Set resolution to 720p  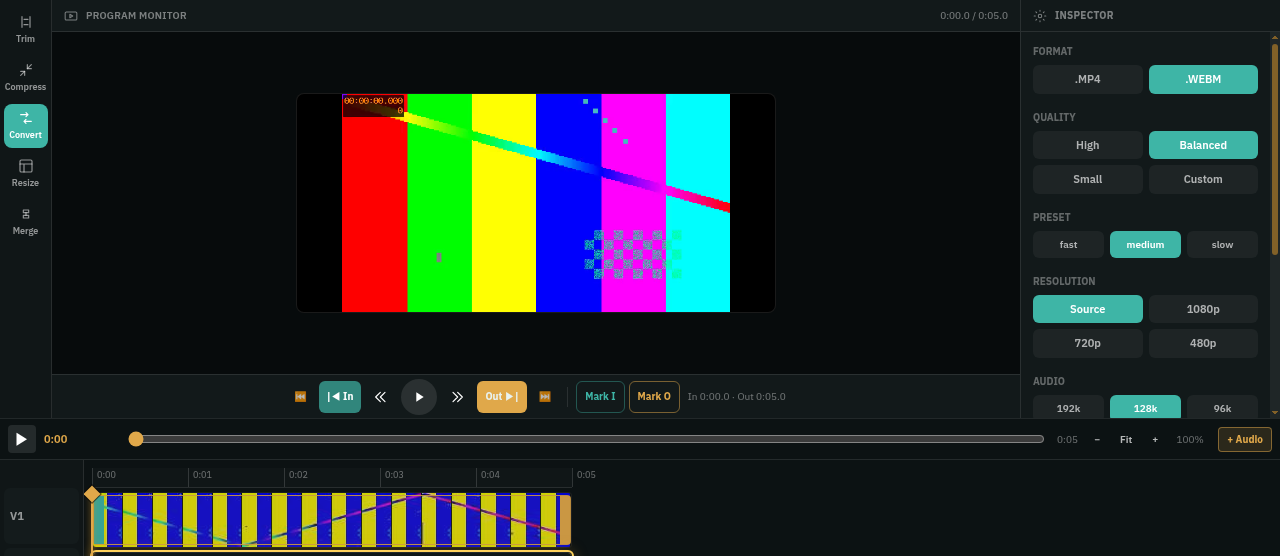[x=1088, y=343]
